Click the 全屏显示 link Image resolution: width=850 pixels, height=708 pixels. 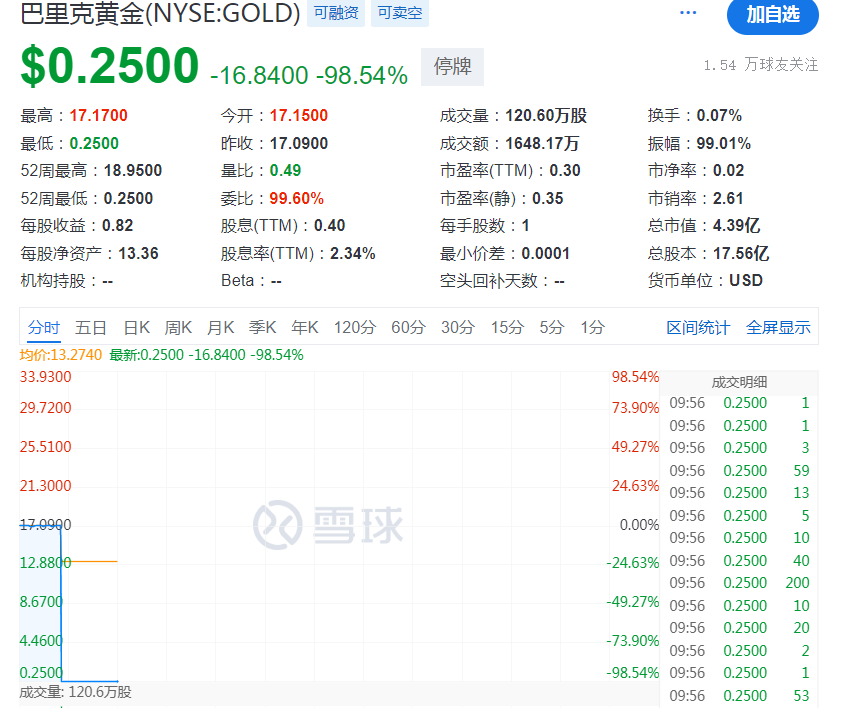tap(778, 328)
